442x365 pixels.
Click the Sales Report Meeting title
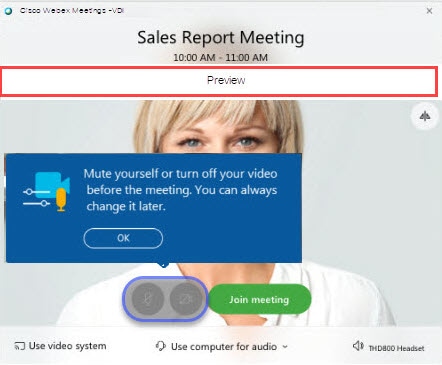pyautogui.click(x=221, y=37)
